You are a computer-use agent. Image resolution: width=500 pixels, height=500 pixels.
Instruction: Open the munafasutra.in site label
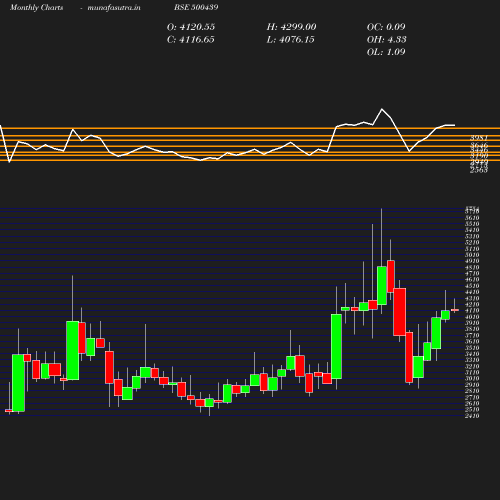click(x=114, y=8)
